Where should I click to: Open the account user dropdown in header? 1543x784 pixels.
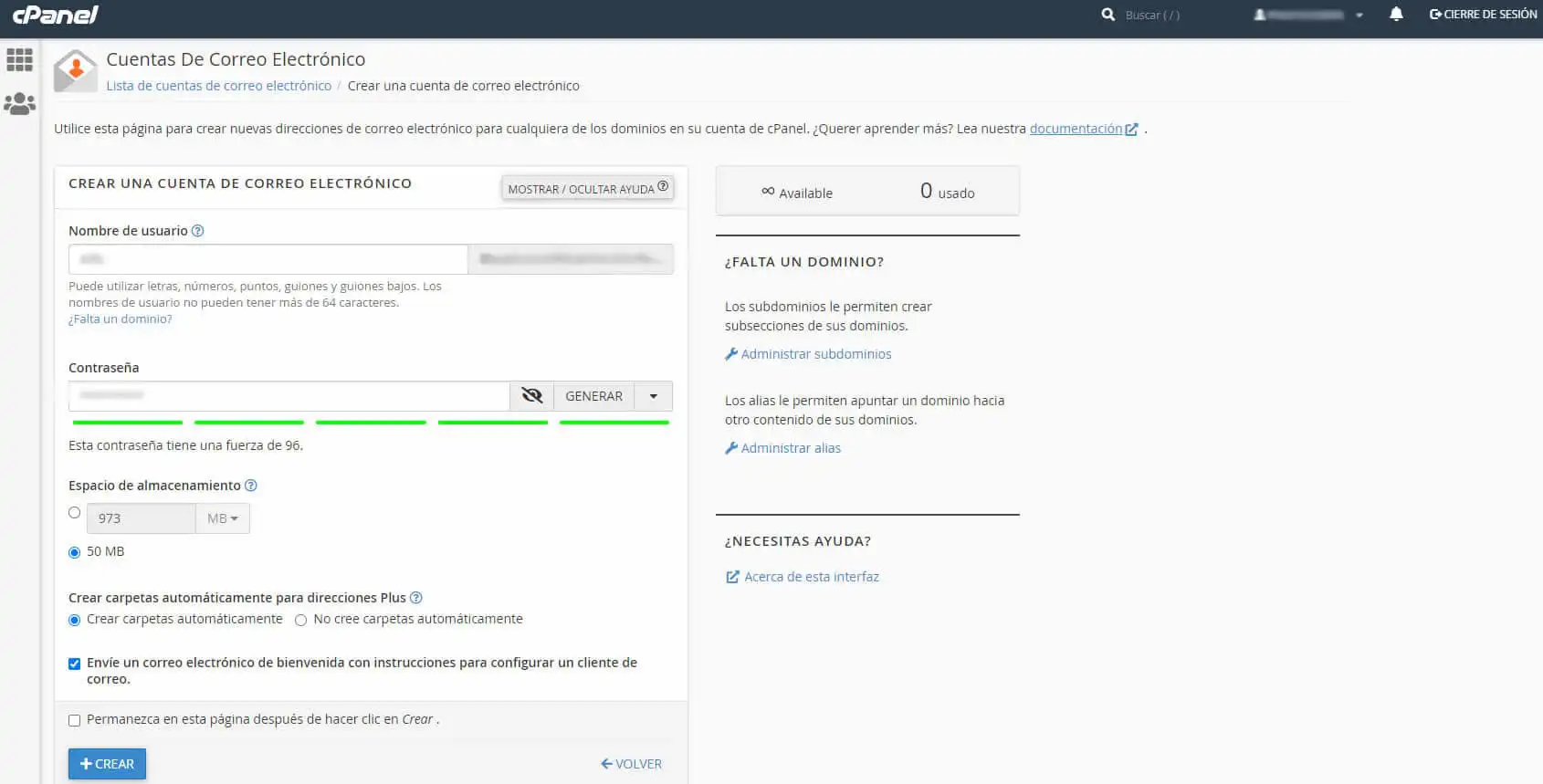[1308, 15]
